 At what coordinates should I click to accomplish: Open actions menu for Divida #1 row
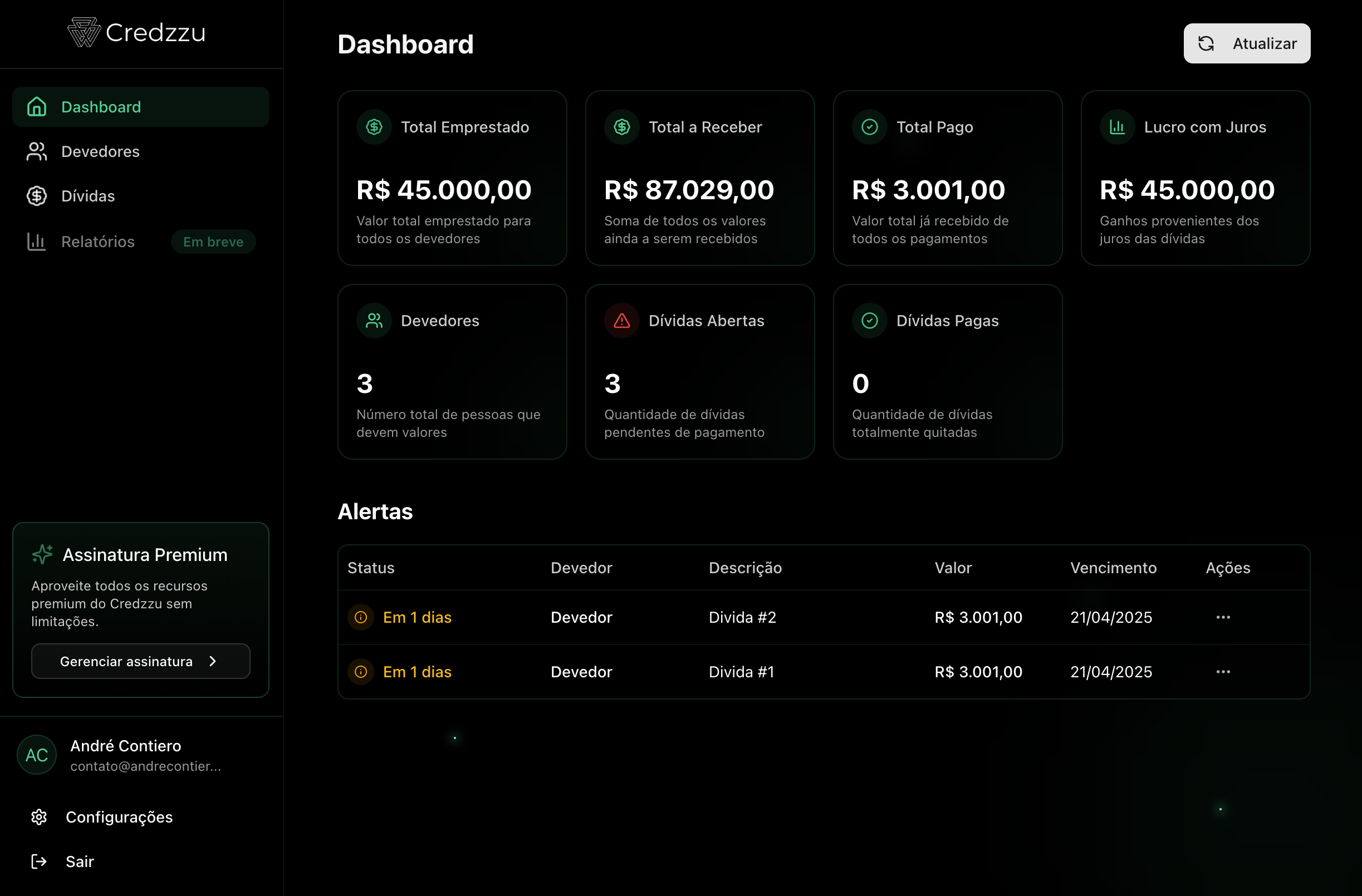tap(1223, 671)
